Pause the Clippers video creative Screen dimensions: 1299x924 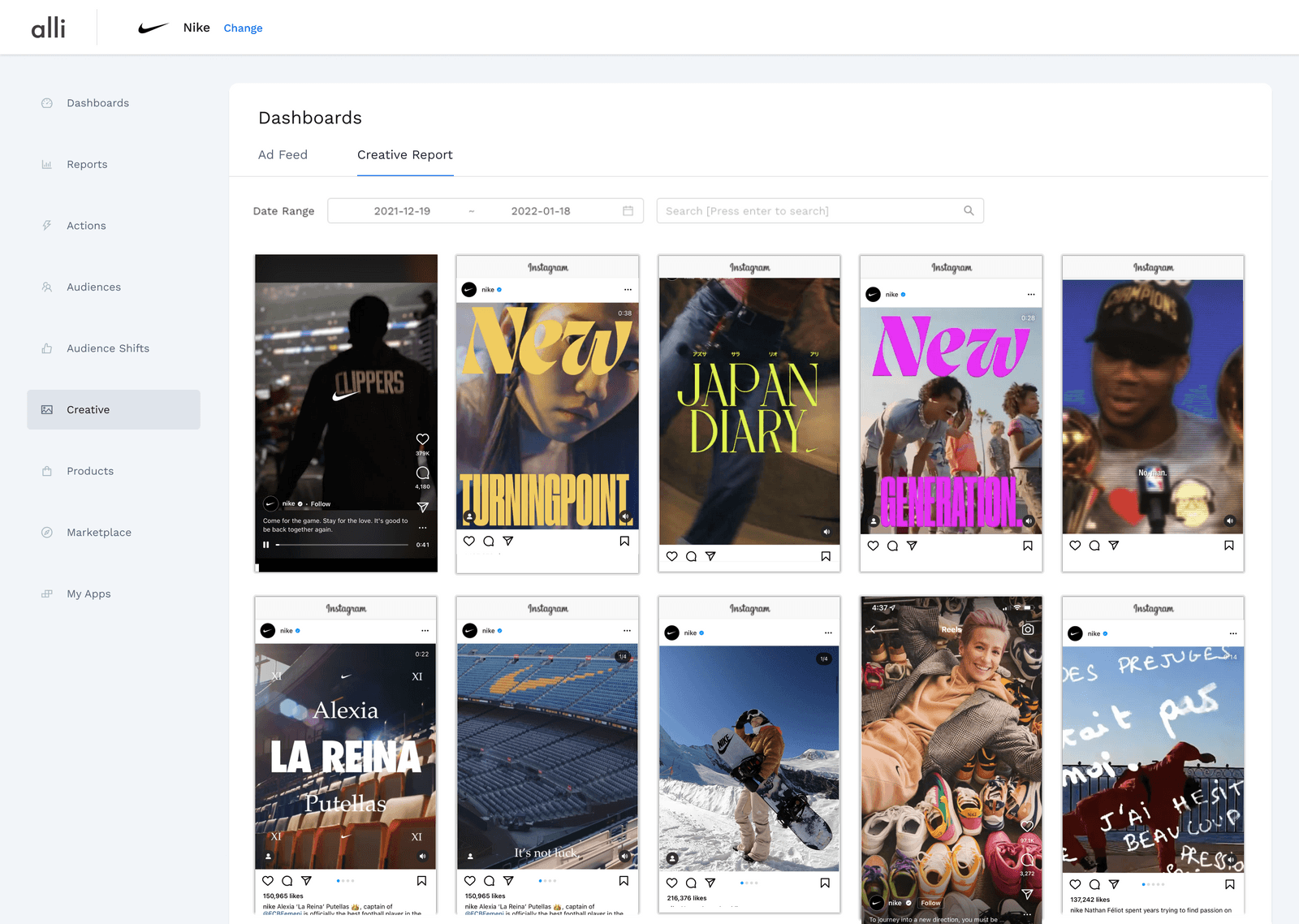tap(265, 545)
